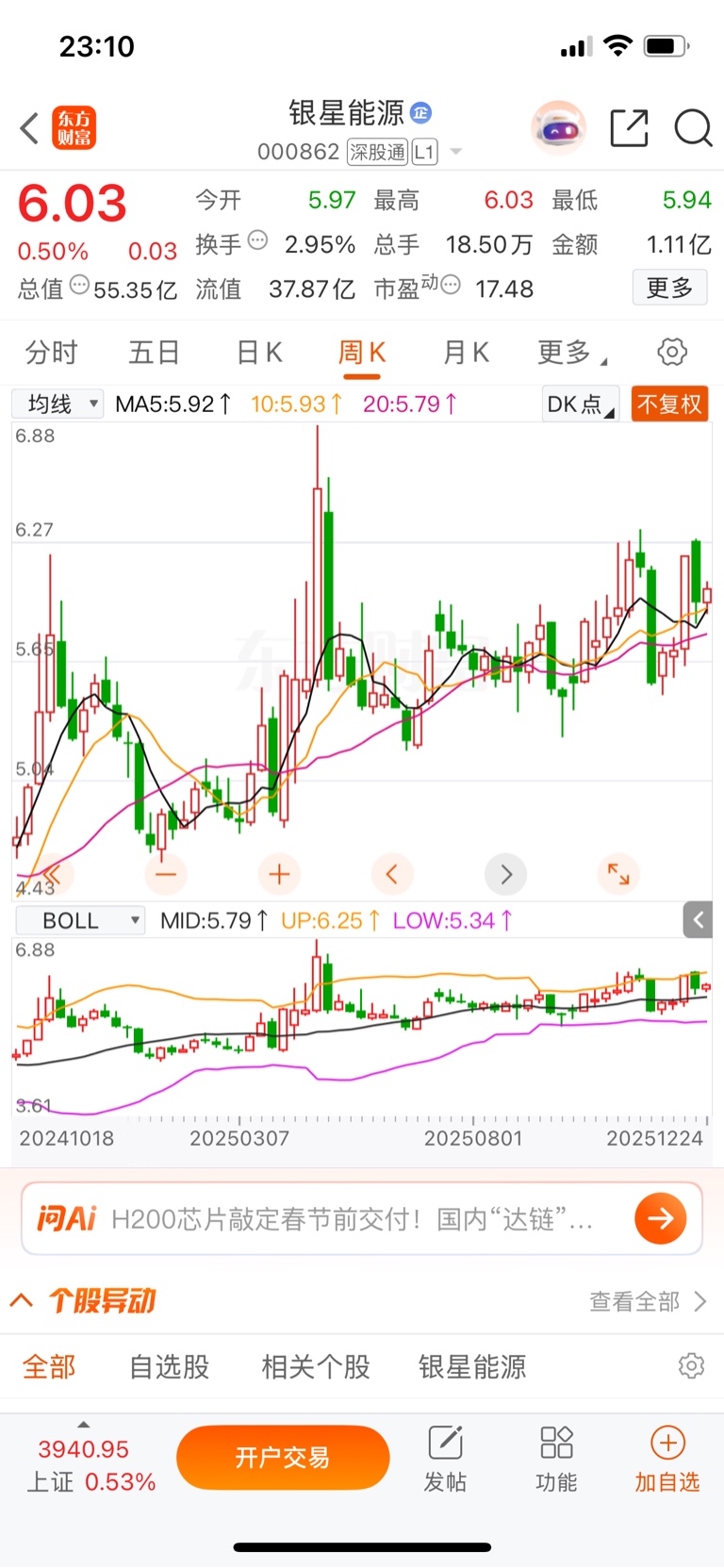Open chart settings gear icon
The width and height of the screenshot is (724, 1568).
click(672, 353)
